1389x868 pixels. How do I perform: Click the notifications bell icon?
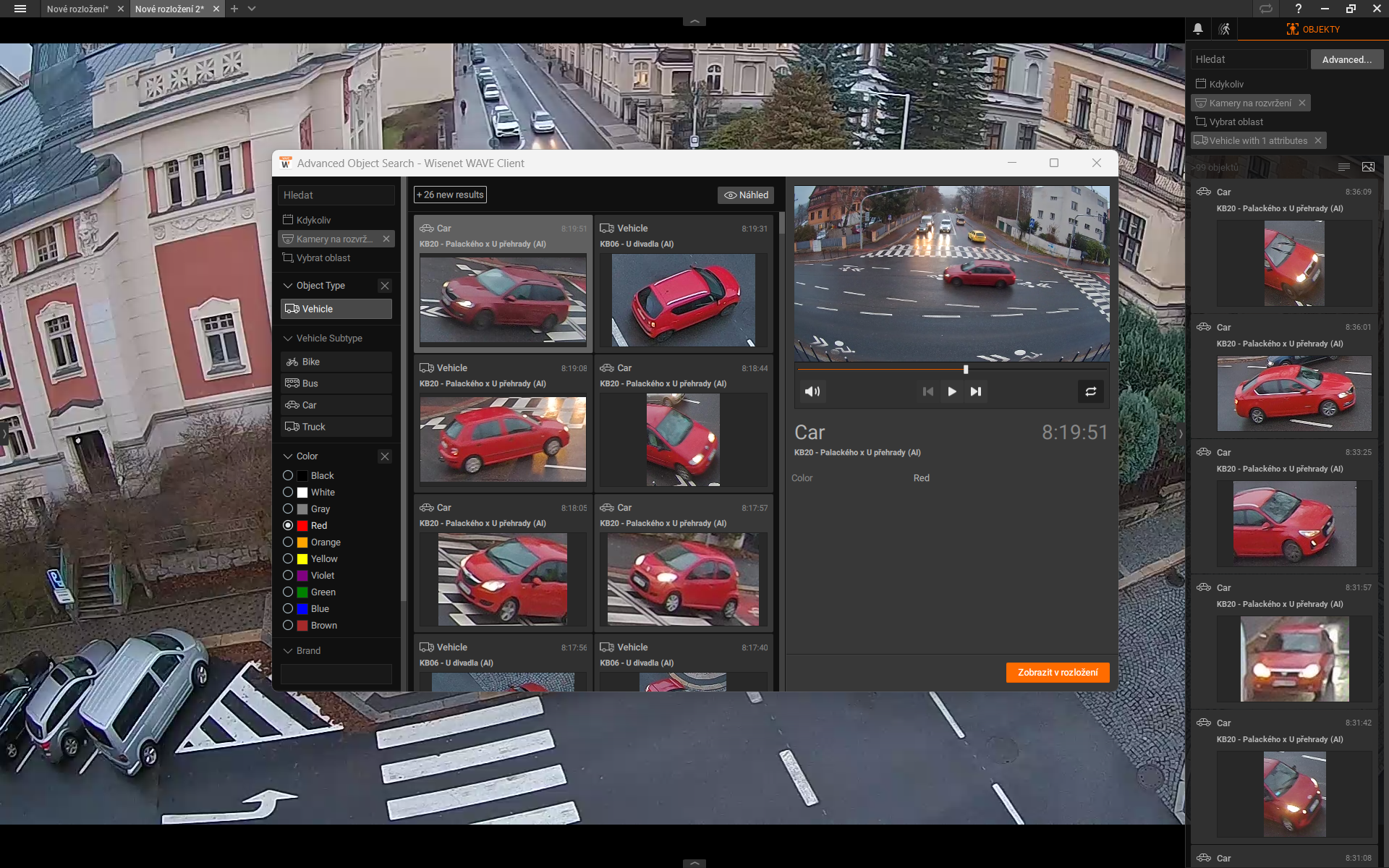pos(1198,29)
